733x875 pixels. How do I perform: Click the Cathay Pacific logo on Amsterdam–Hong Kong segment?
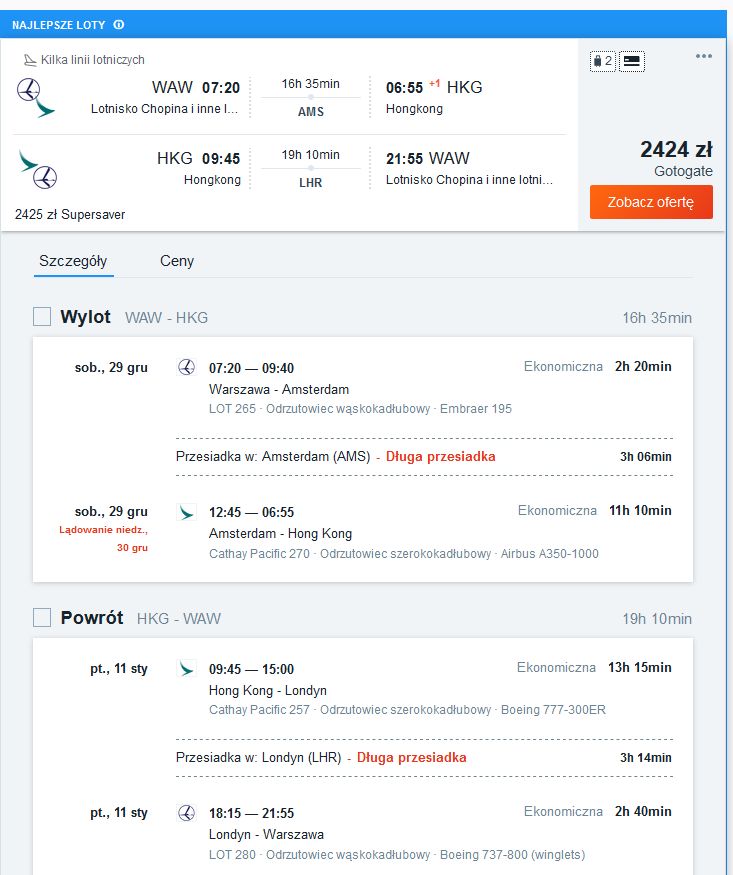pos(186,512)
